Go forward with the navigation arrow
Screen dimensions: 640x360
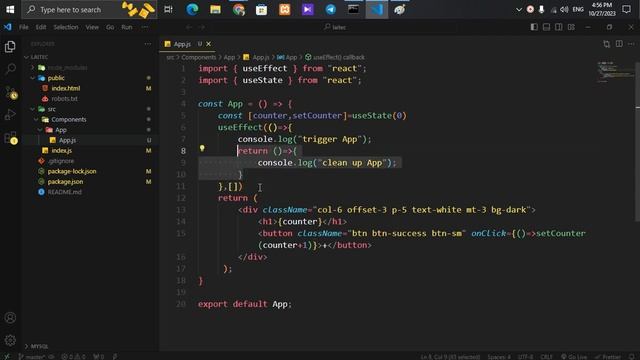(202, 27)
